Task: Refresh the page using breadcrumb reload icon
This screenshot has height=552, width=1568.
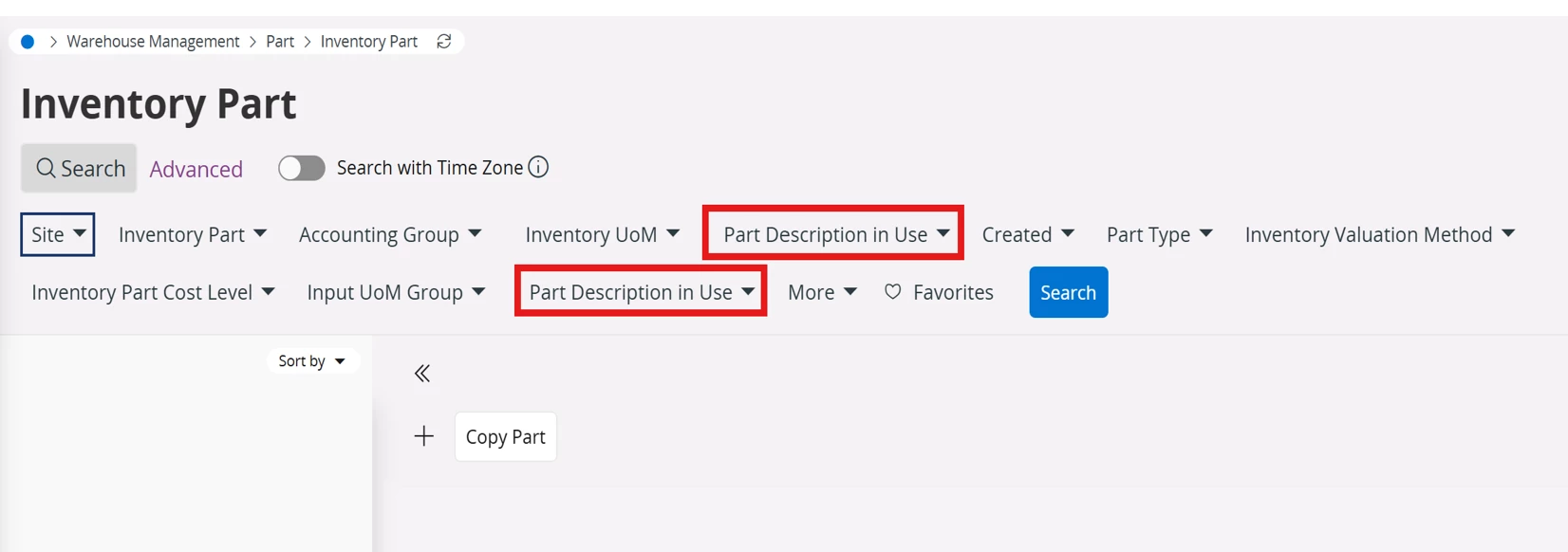Action: point(443,42)
